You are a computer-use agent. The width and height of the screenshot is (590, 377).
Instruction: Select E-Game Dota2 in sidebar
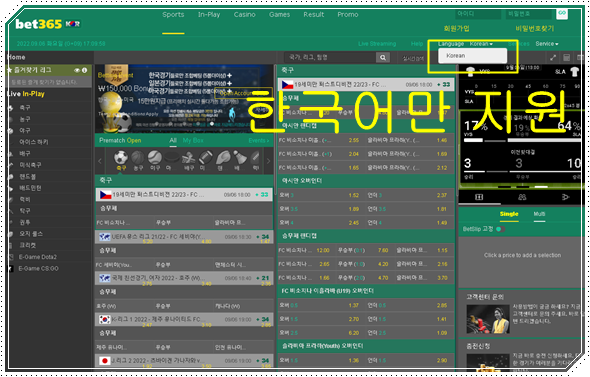coord(38,257)
